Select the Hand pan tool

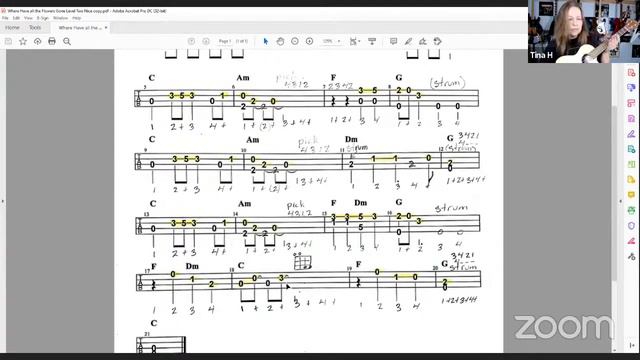280,41
